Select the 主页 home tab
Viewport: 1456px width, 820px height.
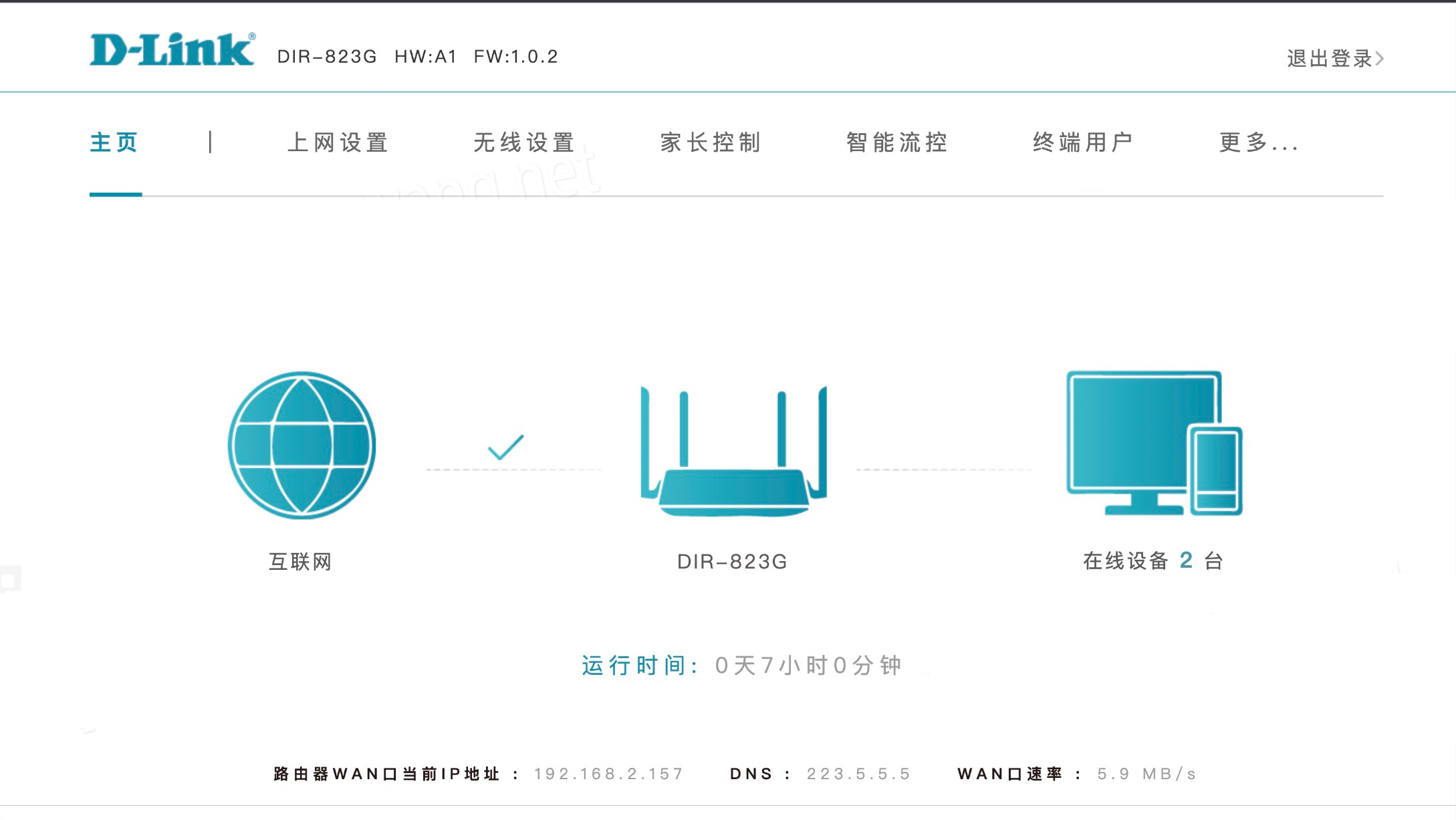114,142
